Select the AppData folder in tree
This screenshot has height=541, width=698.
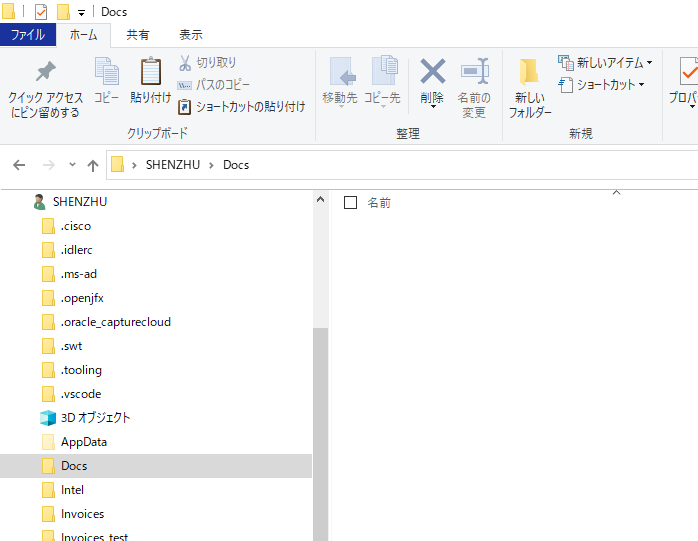pyautogui.click(x=74, y=442)
